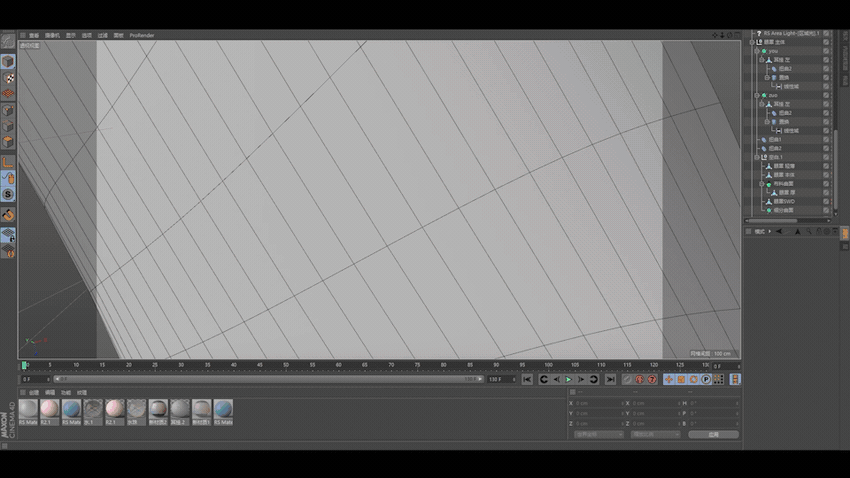The width and height of the screenshot is (850, 478).
Task: Open the 编辑 material manager menu
Action: pos(50,392)
